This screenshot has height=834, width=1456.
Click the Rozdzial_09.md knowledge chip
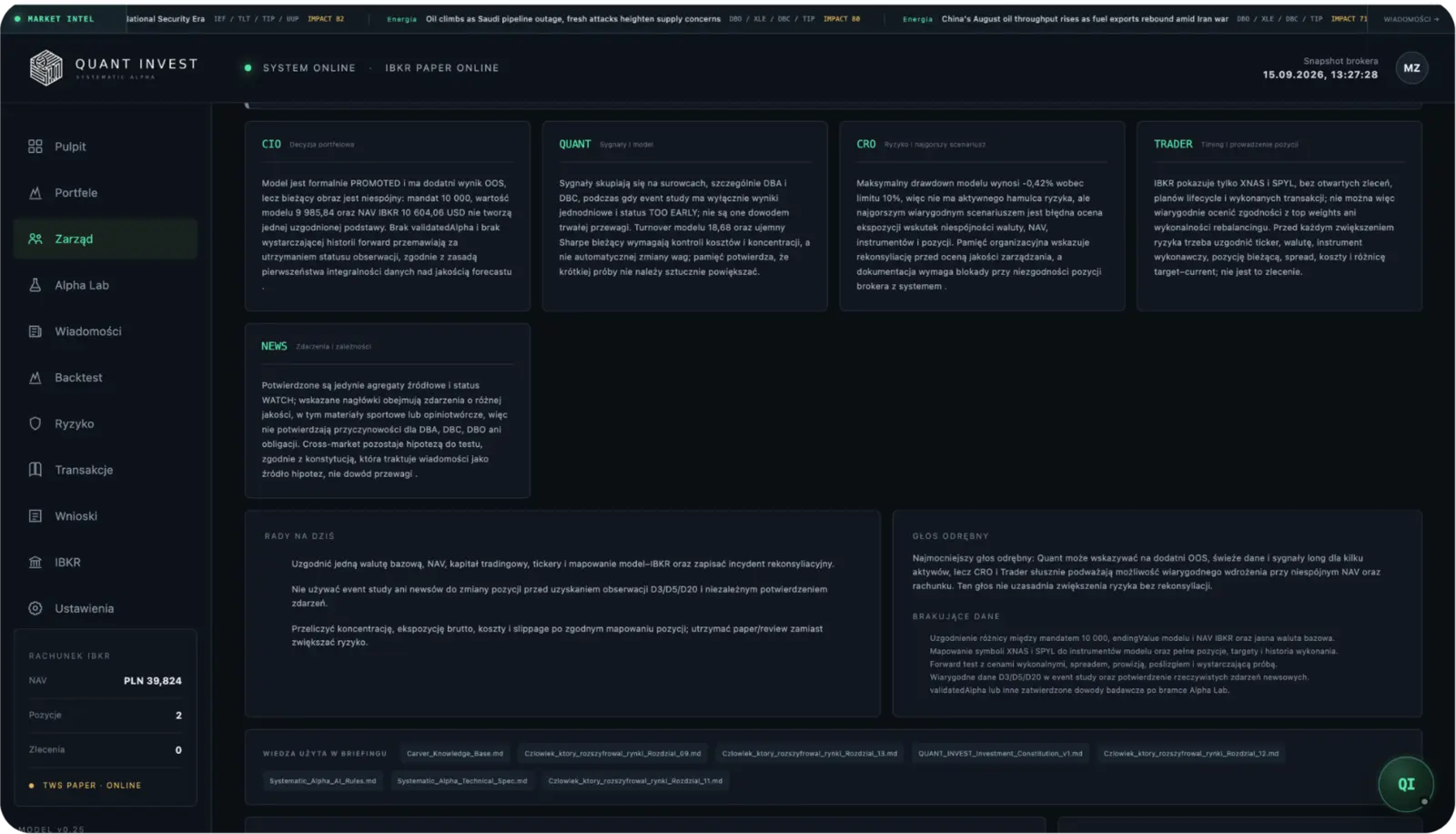tap(612, 754)
